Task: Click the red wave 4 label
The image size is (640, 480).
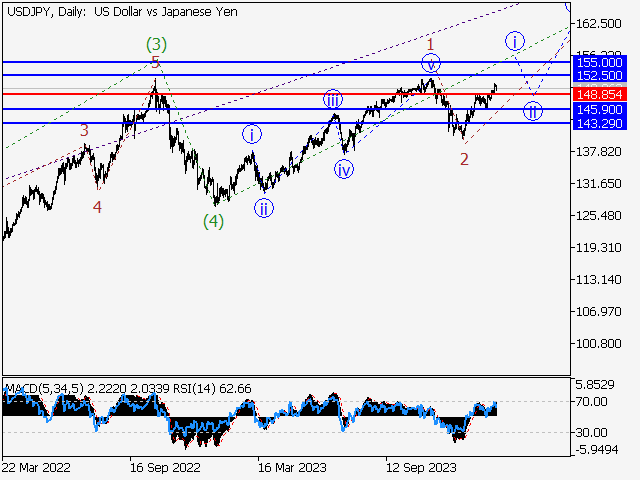Action: point(97,207)
